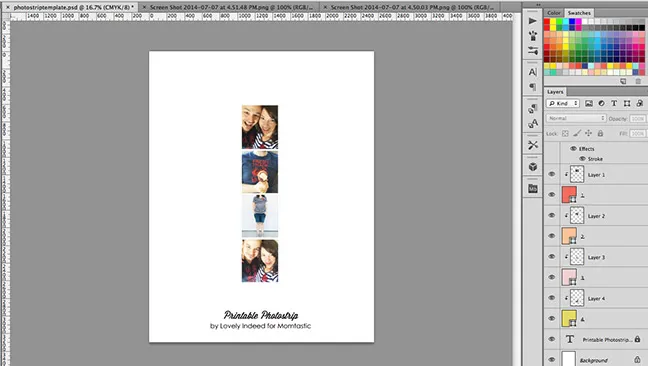The height and width of the screenshot is (366, 648).
Task: Open the Paragraph panel icon
Action: tap(533, 87)
